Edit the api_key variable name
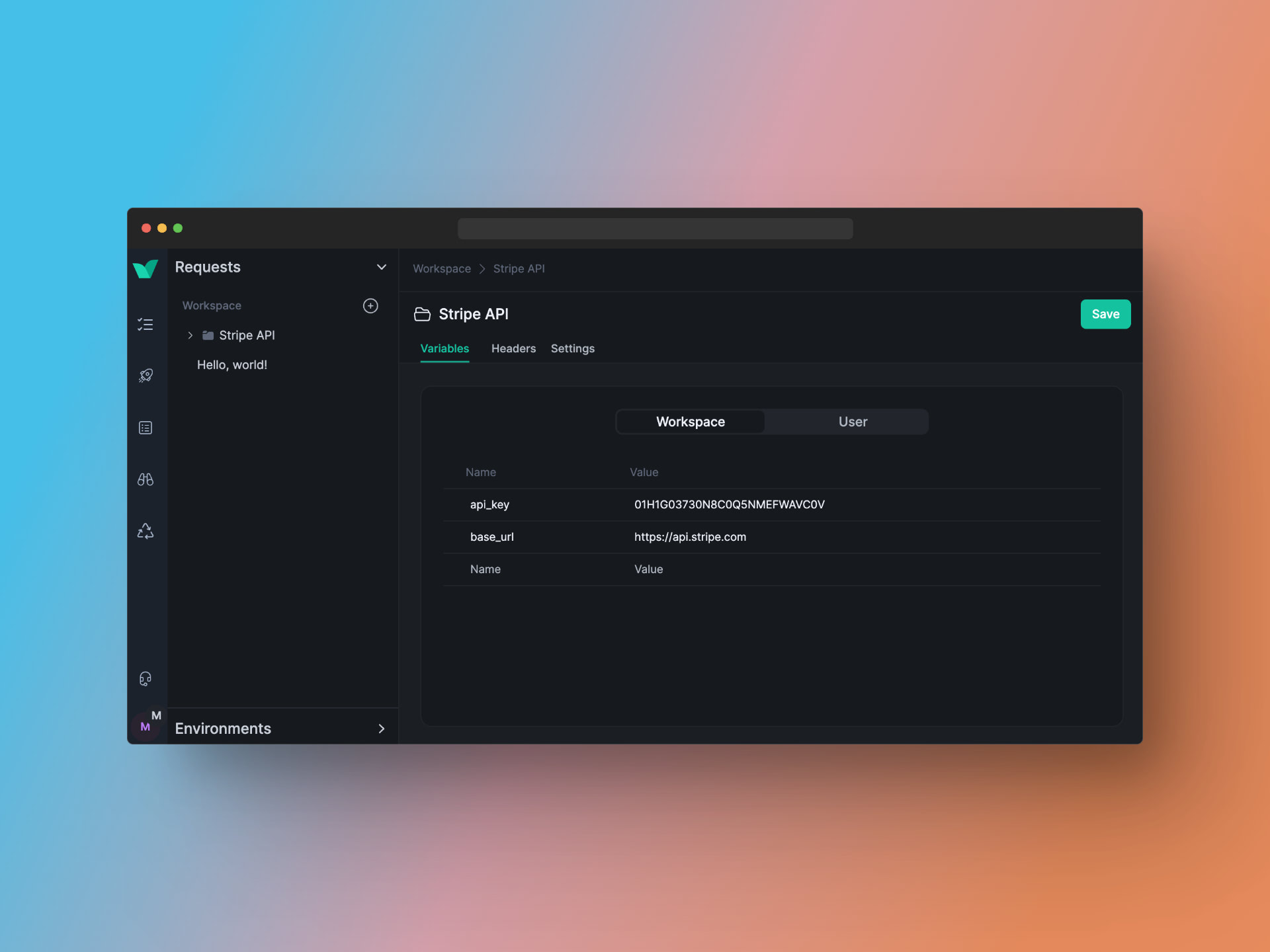This screenshot has height=952, width=1270. 489,504
